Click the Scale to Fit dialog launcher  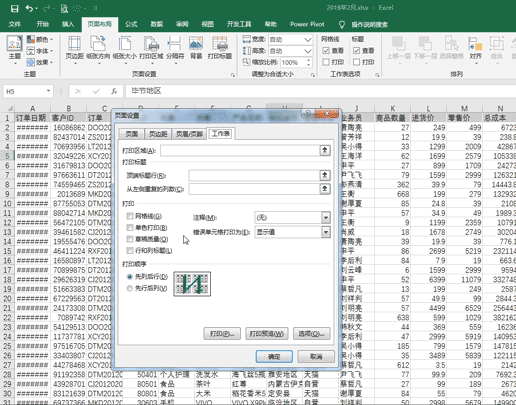click(x=313, y=75)
